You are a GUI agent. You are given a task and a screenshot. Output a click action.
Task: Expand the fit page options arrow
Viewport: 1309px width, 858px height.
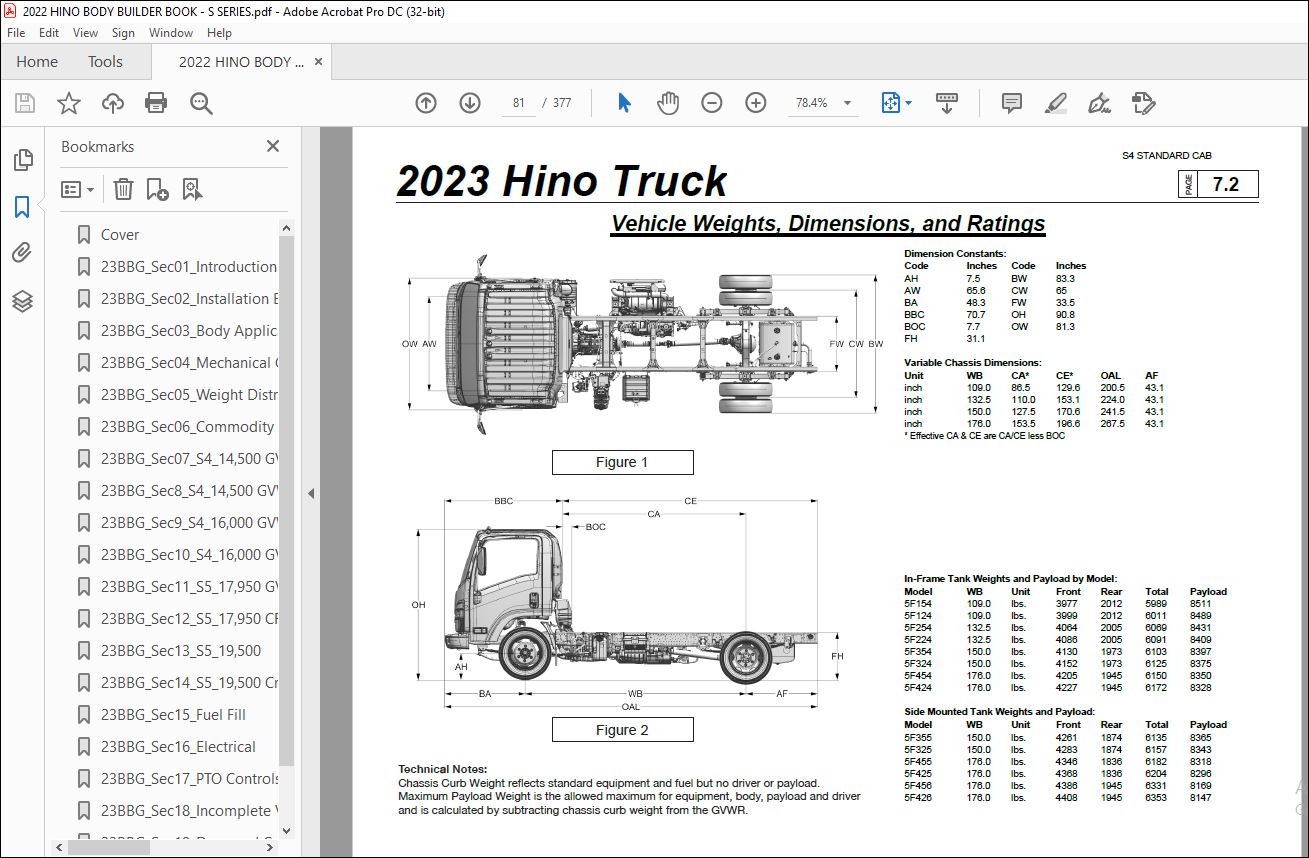tap(908, 103)
